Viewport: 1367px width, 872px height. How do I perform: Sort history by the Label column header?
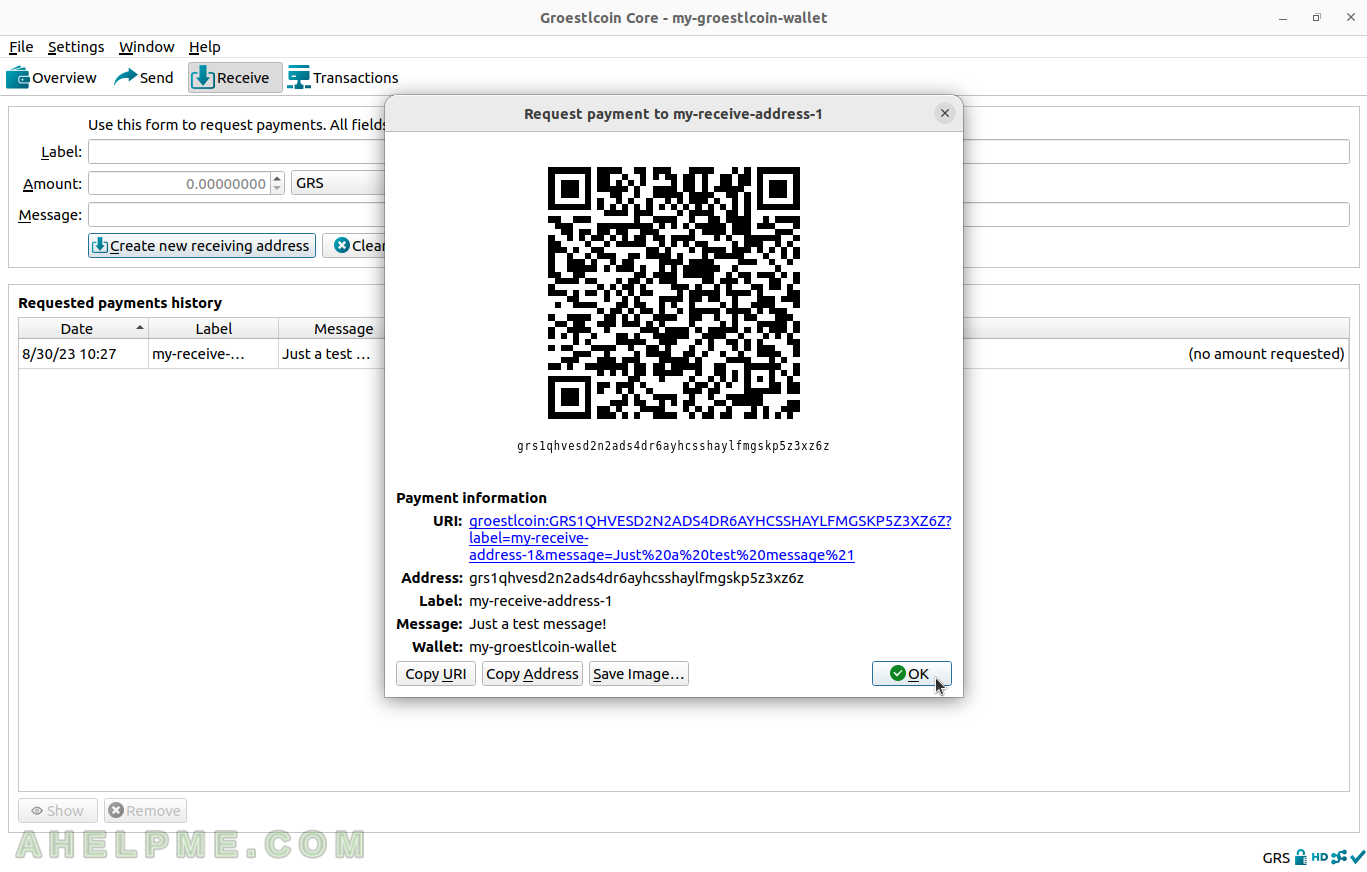click(213, 329)
